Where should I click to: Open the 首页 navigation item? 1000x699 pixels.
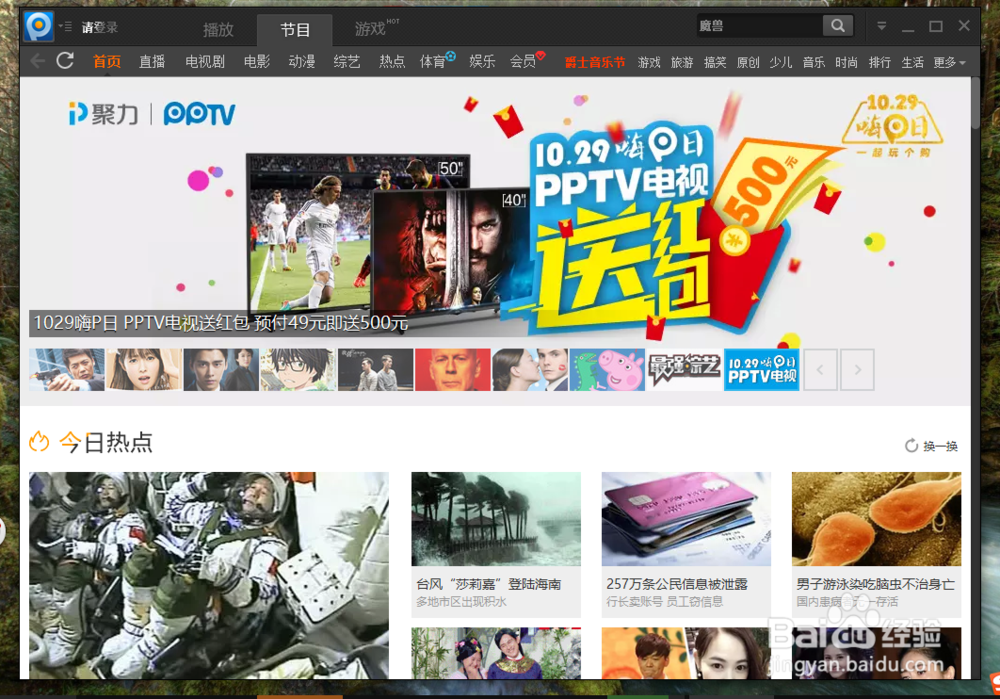coord(107,62)
